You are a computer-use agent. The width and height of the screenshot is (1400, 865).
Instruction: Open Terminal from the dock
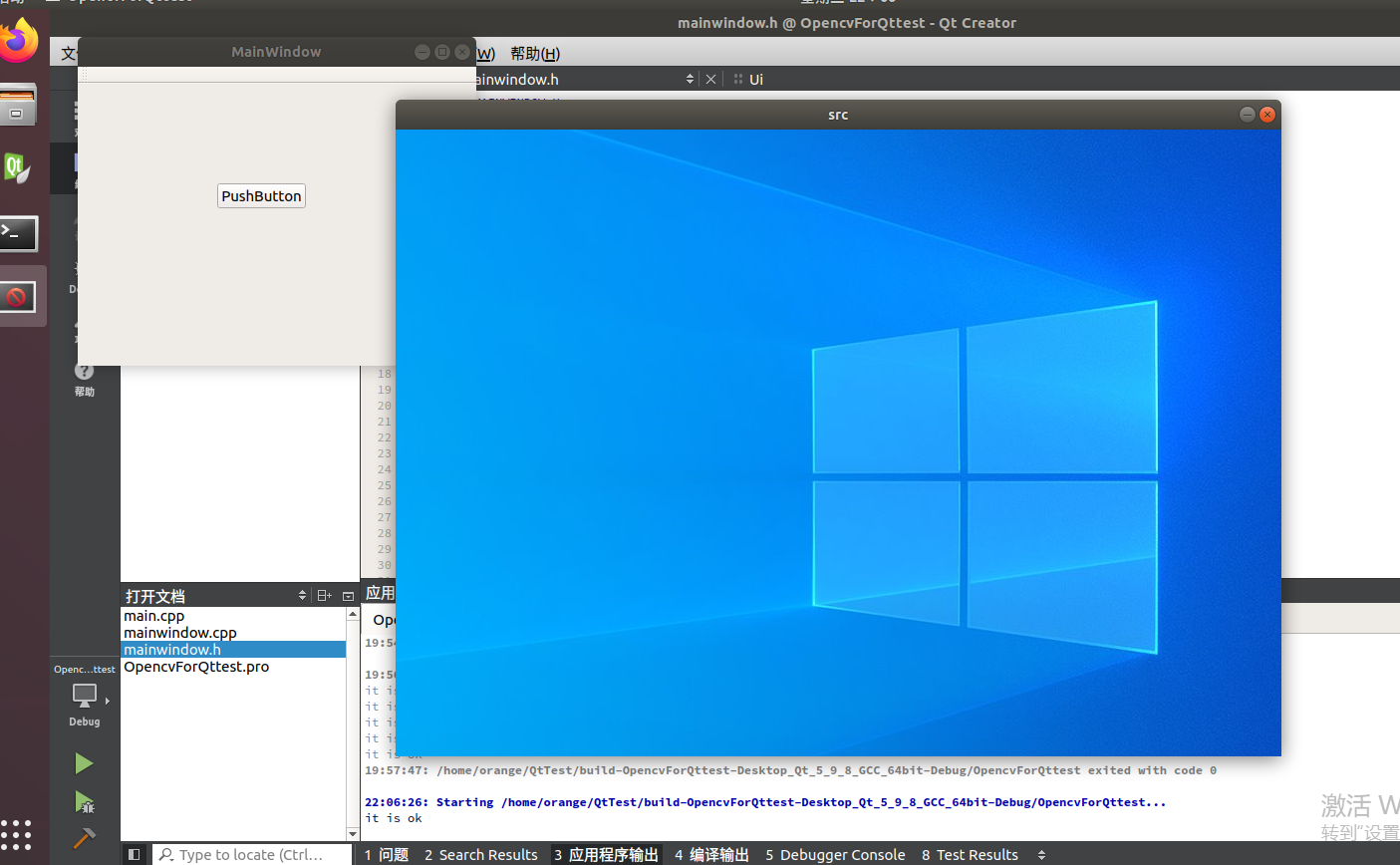[x=18, y=233]
